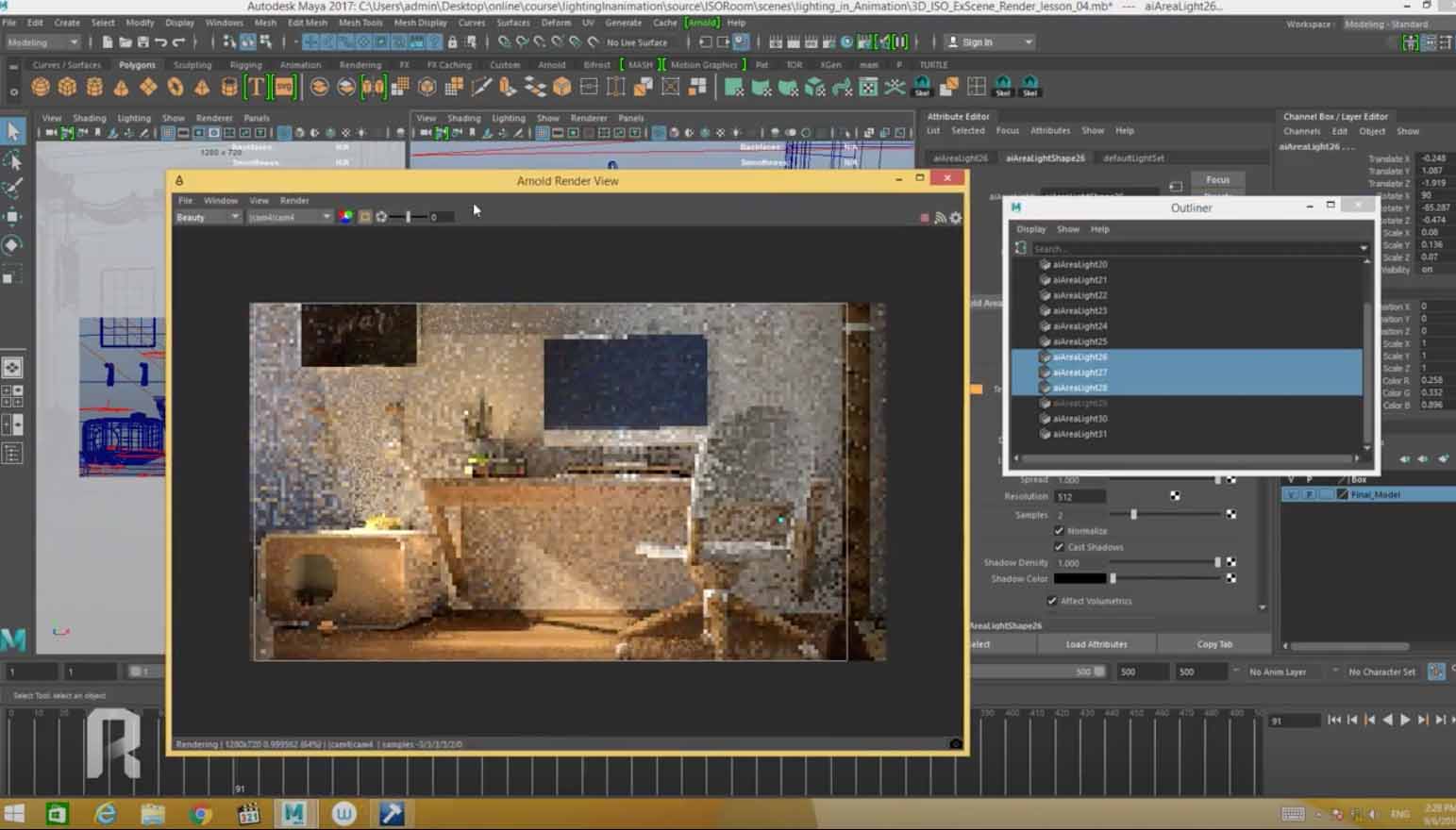Click the Open Scene folder icon
1456x830 pixels.
click(126, 42)
